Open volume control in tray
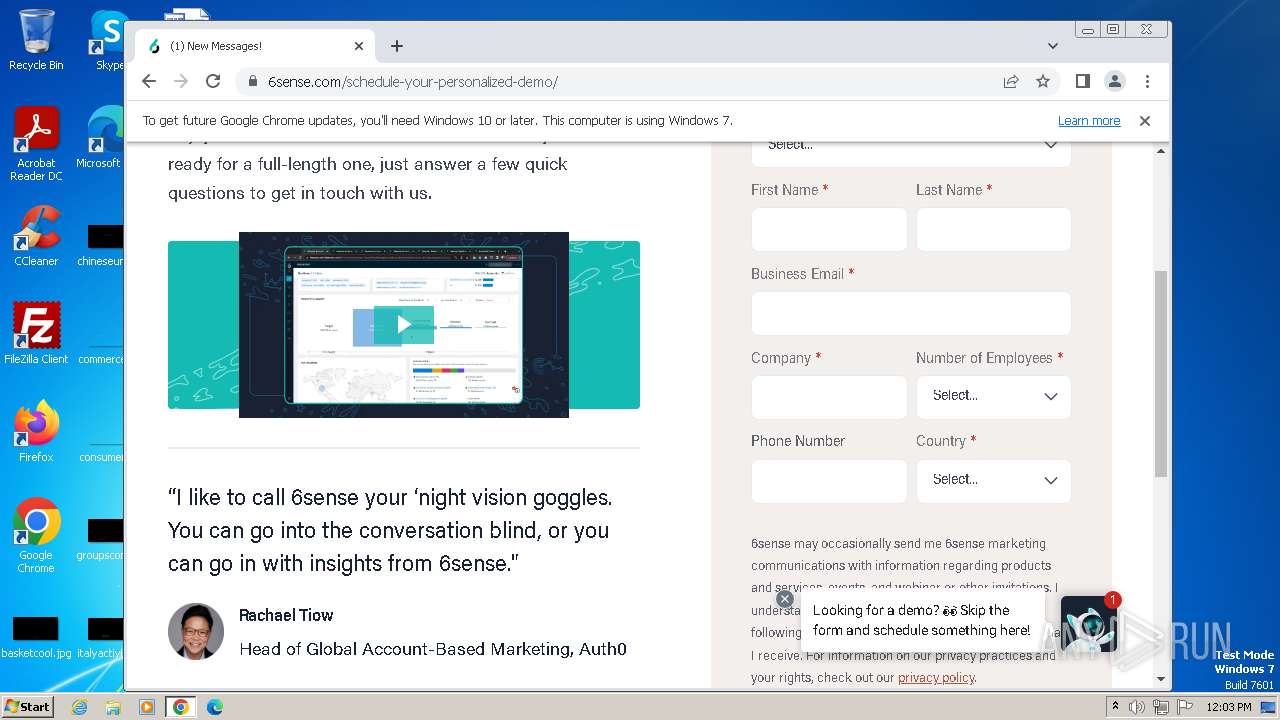Screen dimensions: 1280x720 [x=1137, y=707]
